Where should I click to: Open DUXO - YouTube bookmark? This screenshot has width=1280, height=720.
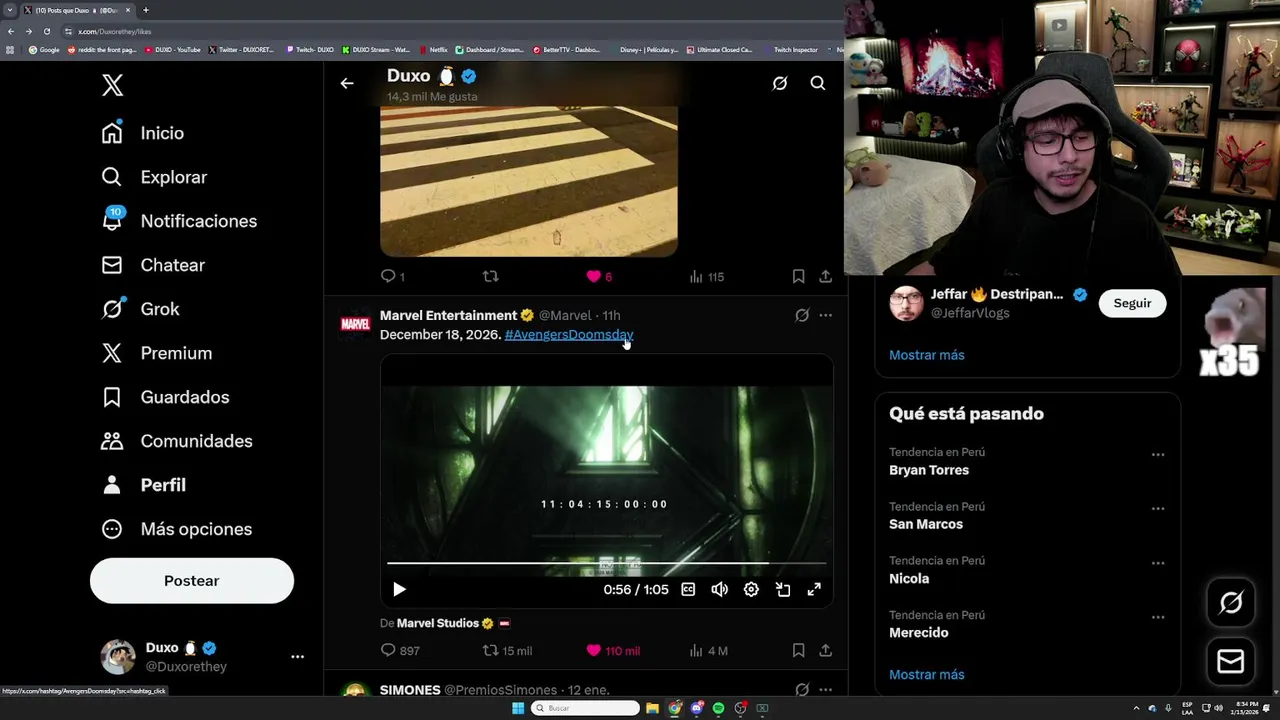173,49
